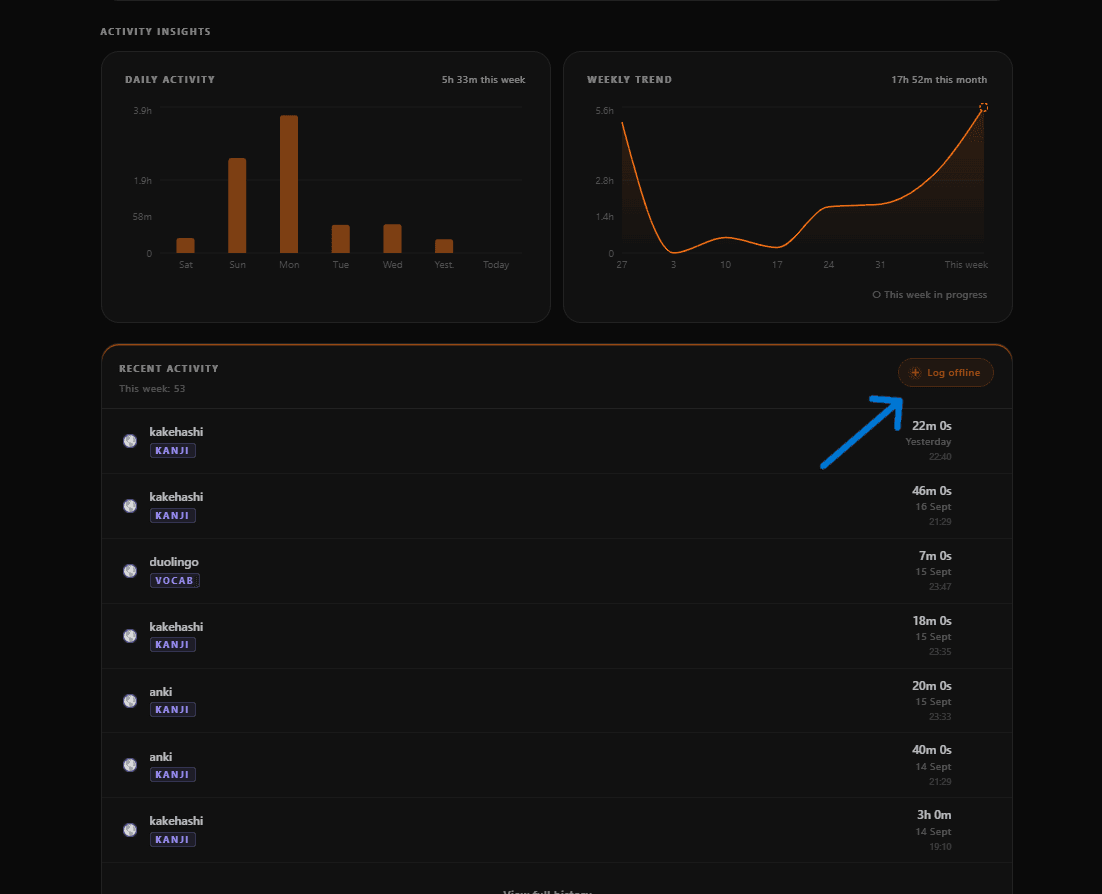
Task: Click the round icon beside kakehashi 46m 0s entry
Action: (x=130, y=506)
